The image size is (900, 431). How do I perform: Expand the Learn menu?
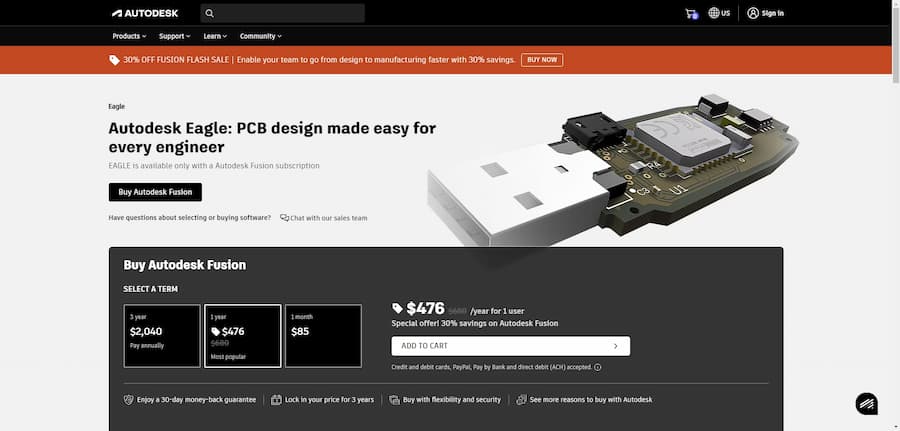tap(215, 36)
